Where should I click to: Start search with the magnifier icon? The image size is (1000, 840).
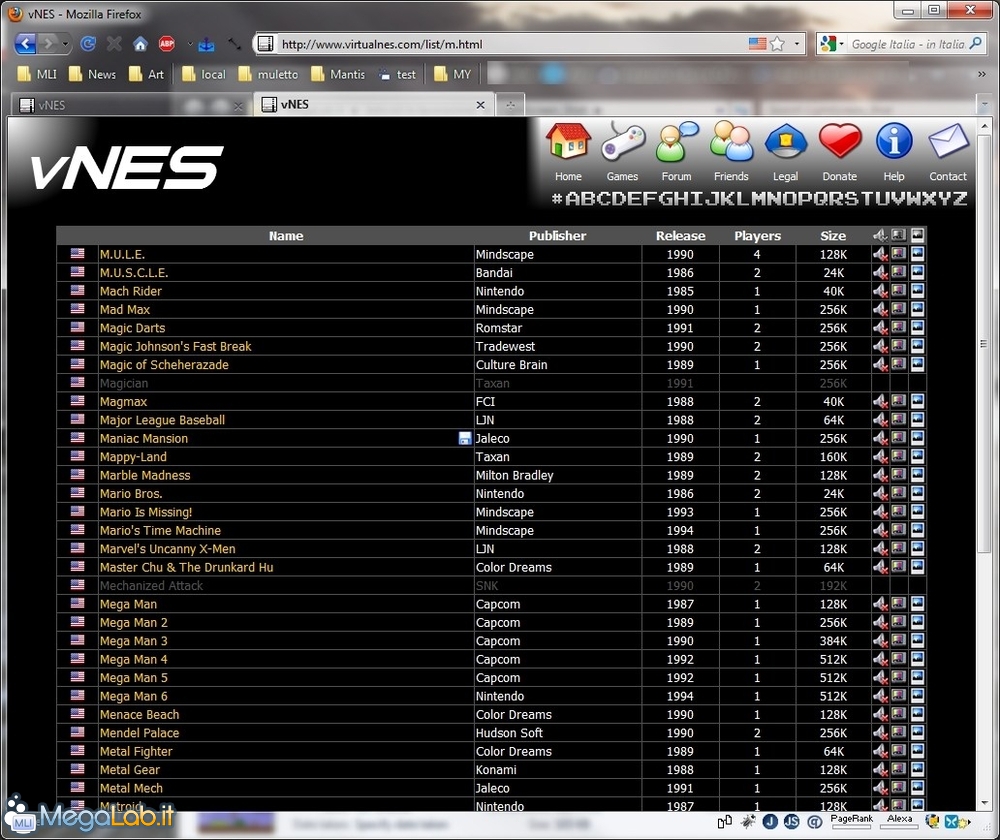click(x=975, y=43)
